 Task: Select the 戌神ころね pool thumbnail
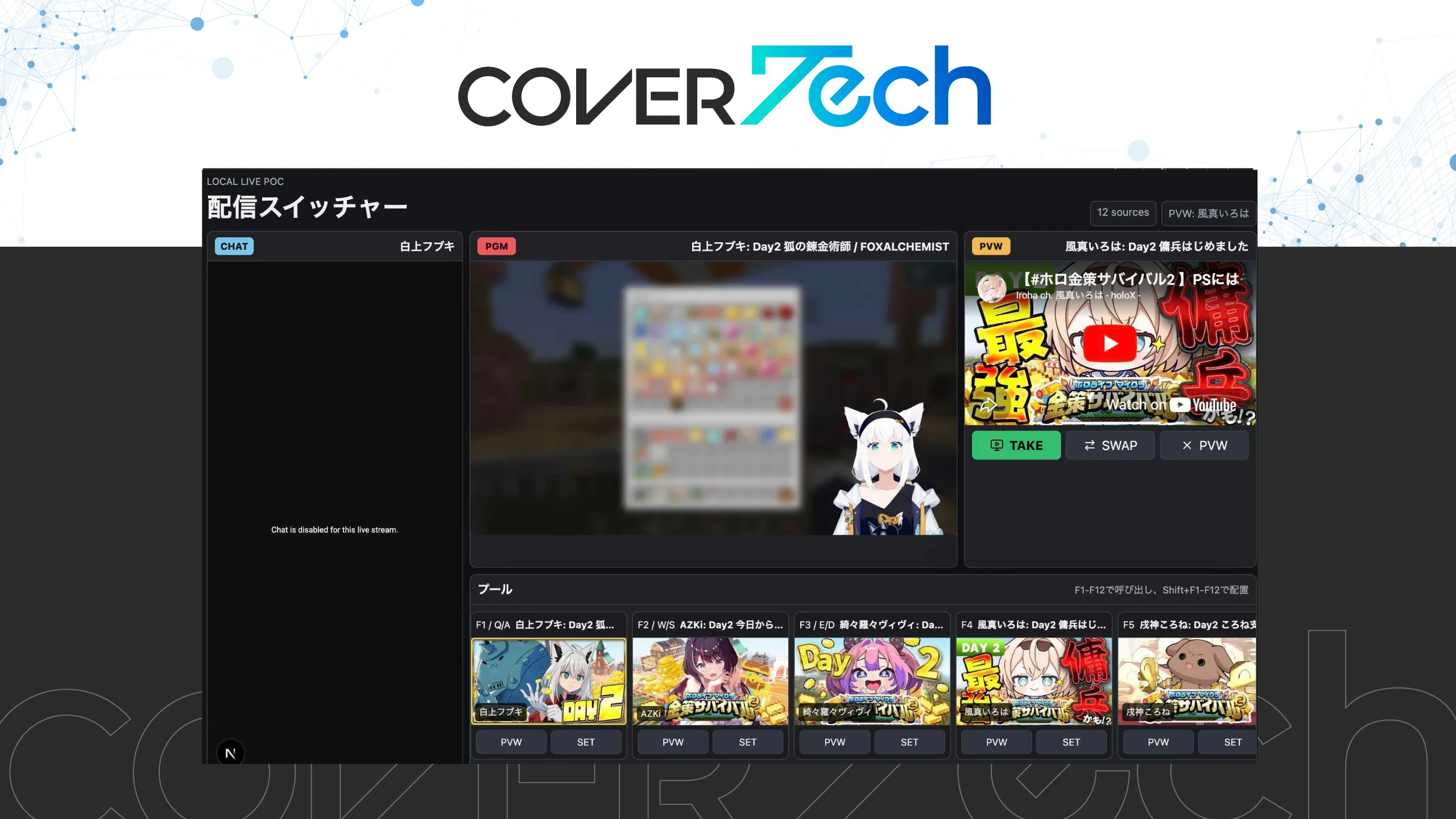point(1188,681)
